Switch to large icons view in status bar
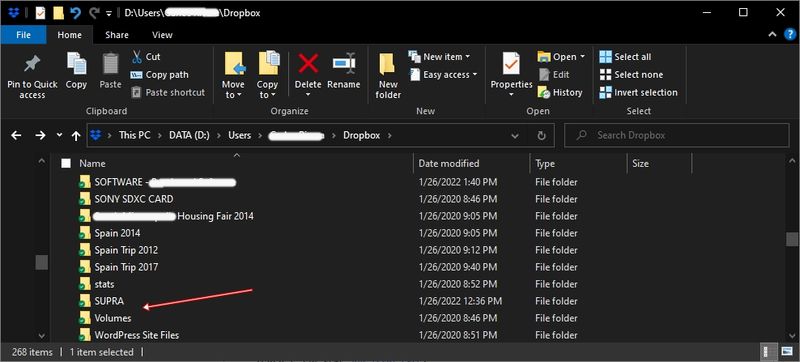The height and width of the screenshot is (362, 800). click(786, 352)
